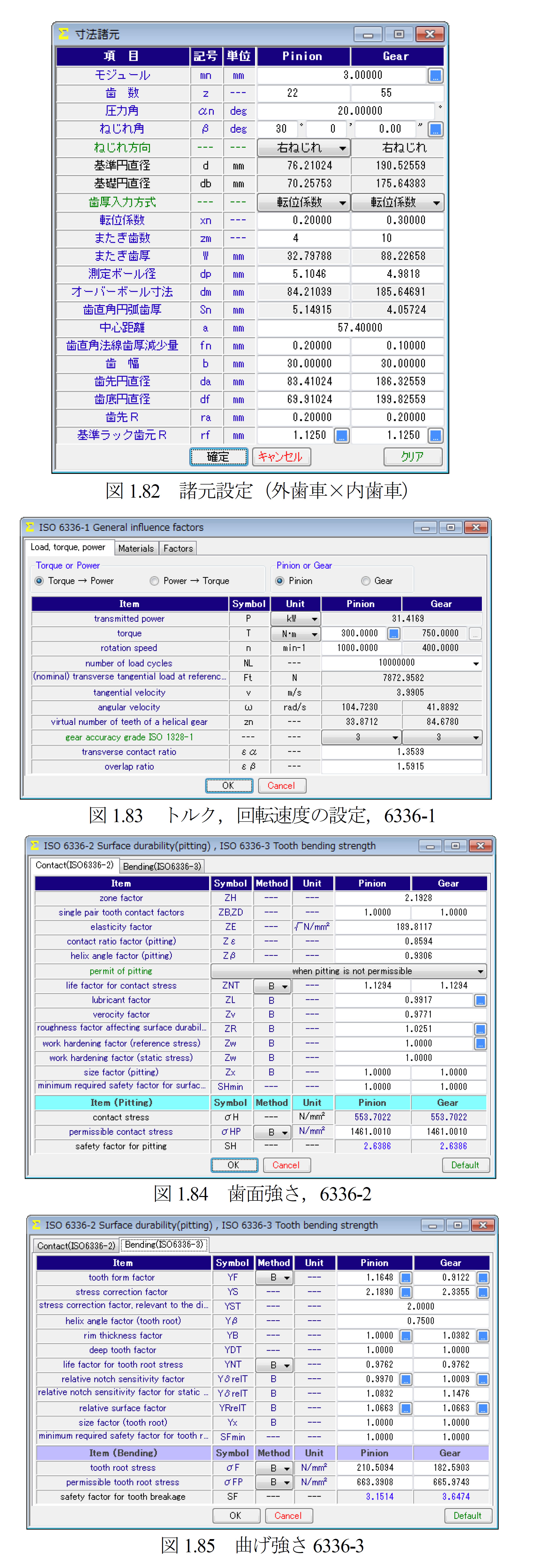Click blue button in work hardening reference stress row
The width and height of the screenshot is (540, 1568).
point(480,1043)
